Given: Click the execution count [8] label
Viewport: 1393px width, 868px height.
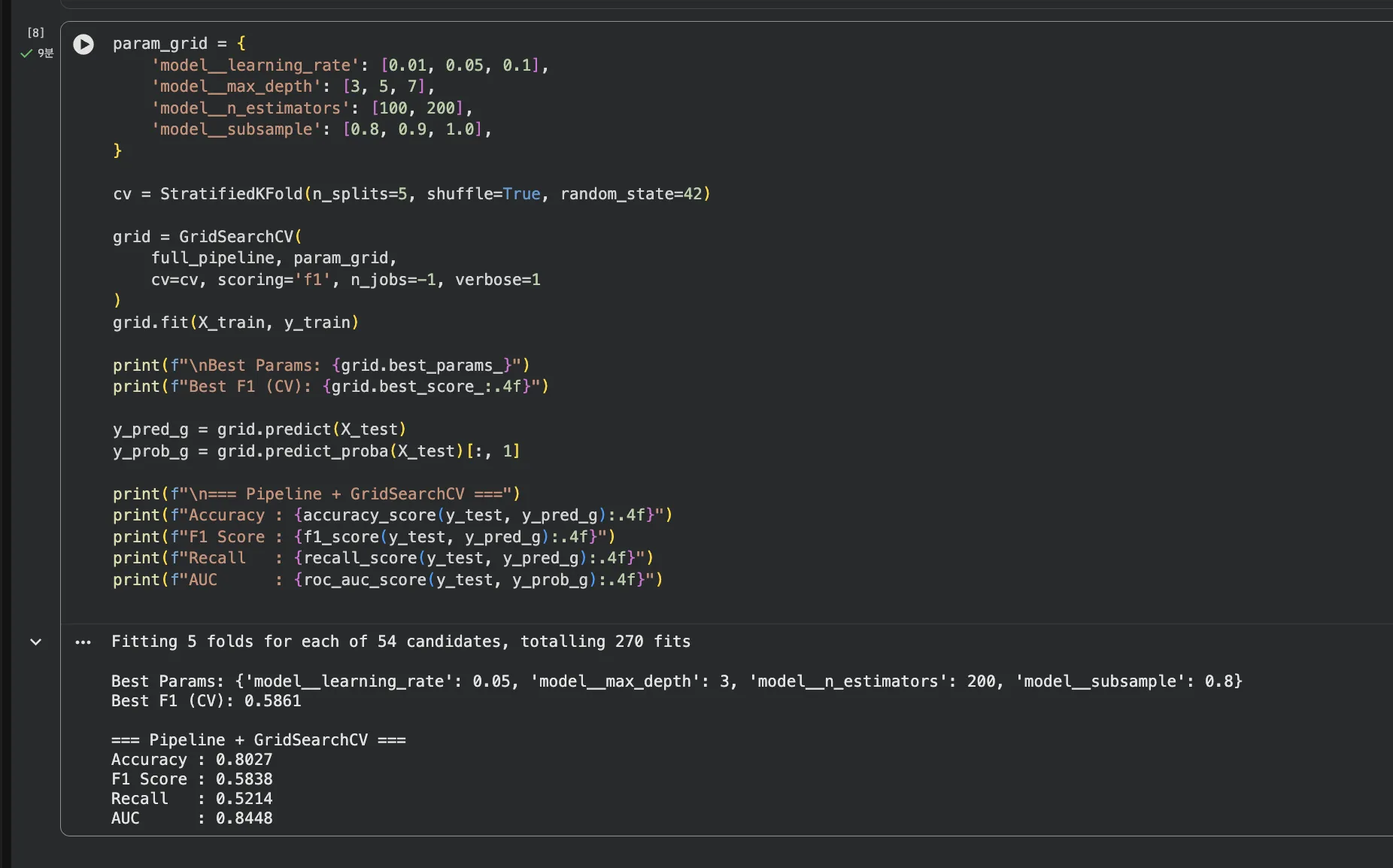Looking at the screenshot, I should (35, 32).
